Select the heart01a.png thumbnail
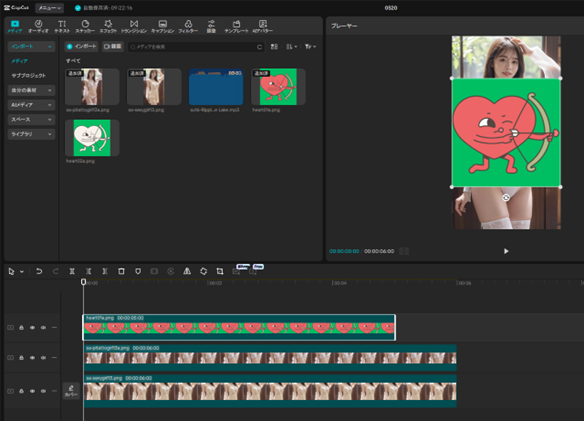Screen dimensions: 584x421 pos(278,87)
